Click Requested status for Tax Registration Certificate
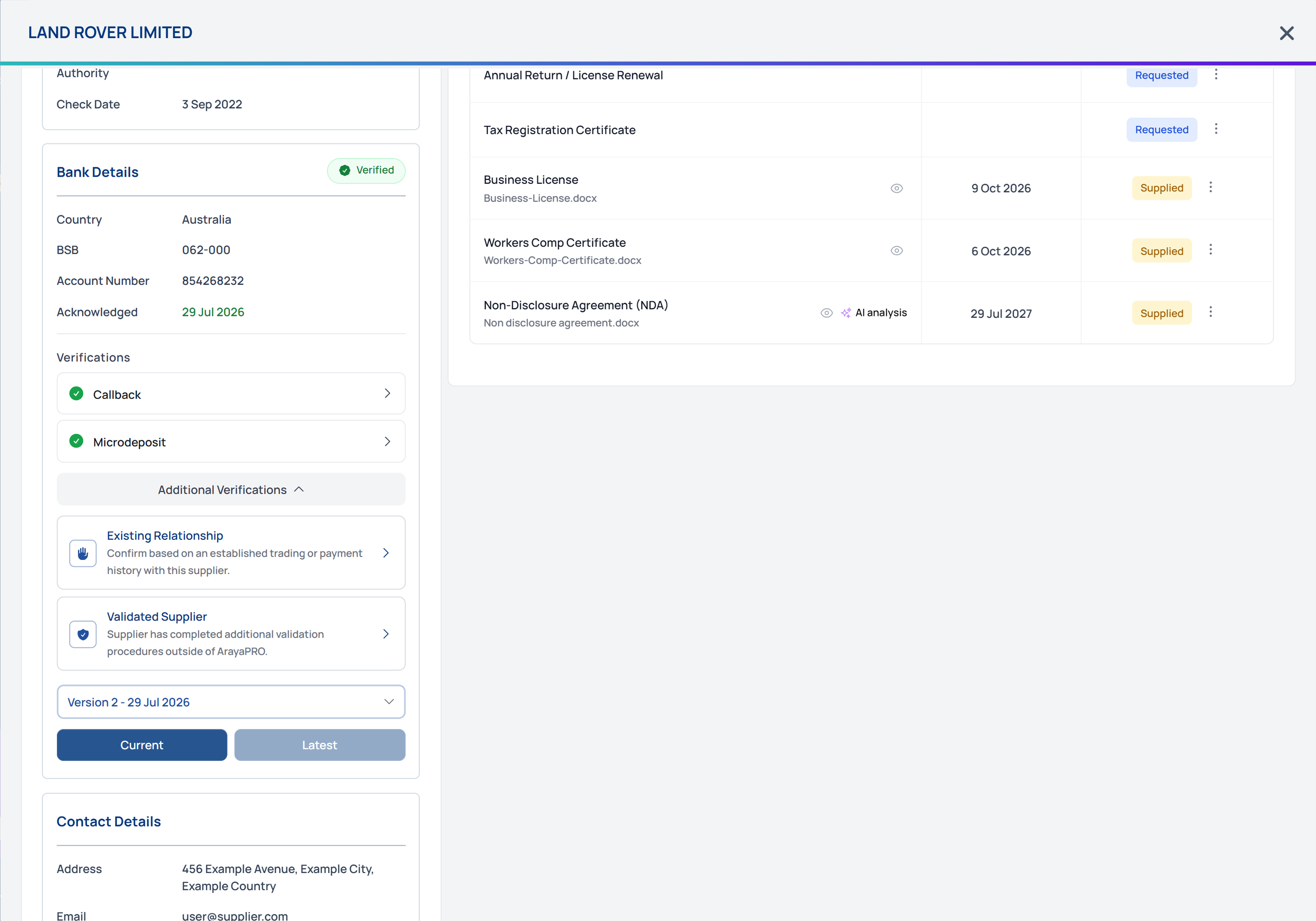Screen dimensions: 1316x921 [x=1161, y=130]
